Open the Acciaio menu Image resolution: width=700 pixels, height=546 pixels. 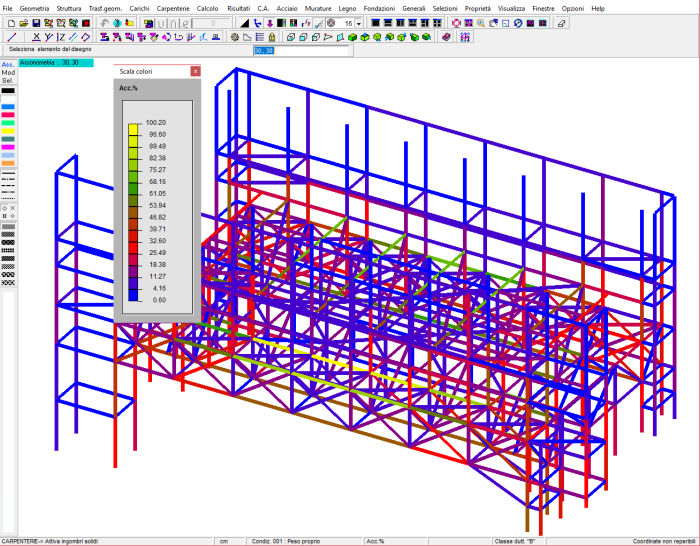(x=287, y=7)
